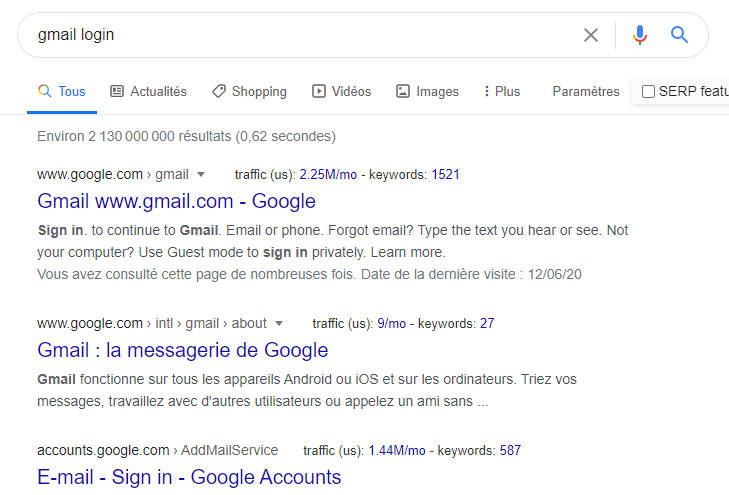Switch to the Tous tab

(62, 91)
